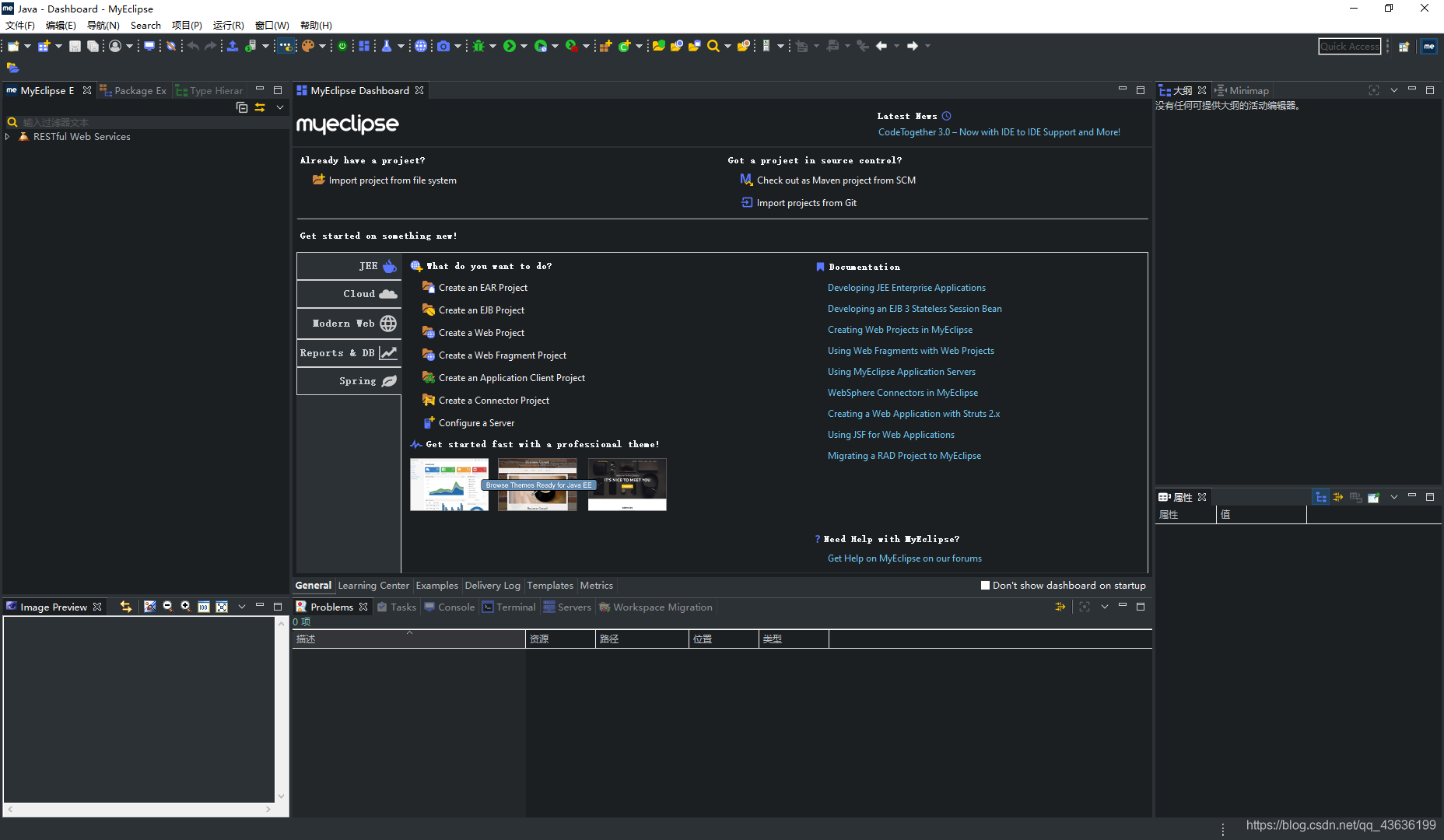The image size is (1444, 840).
Task: Click the green Run icon
Action: (x=510, y=46)
